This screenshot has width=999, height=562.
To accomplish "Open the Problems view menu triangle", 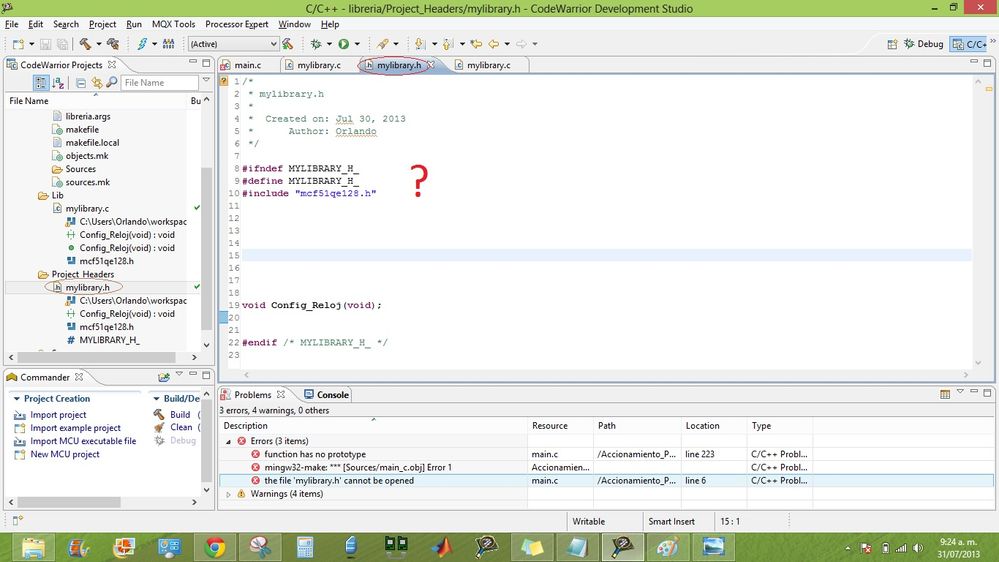I will 960,392.
